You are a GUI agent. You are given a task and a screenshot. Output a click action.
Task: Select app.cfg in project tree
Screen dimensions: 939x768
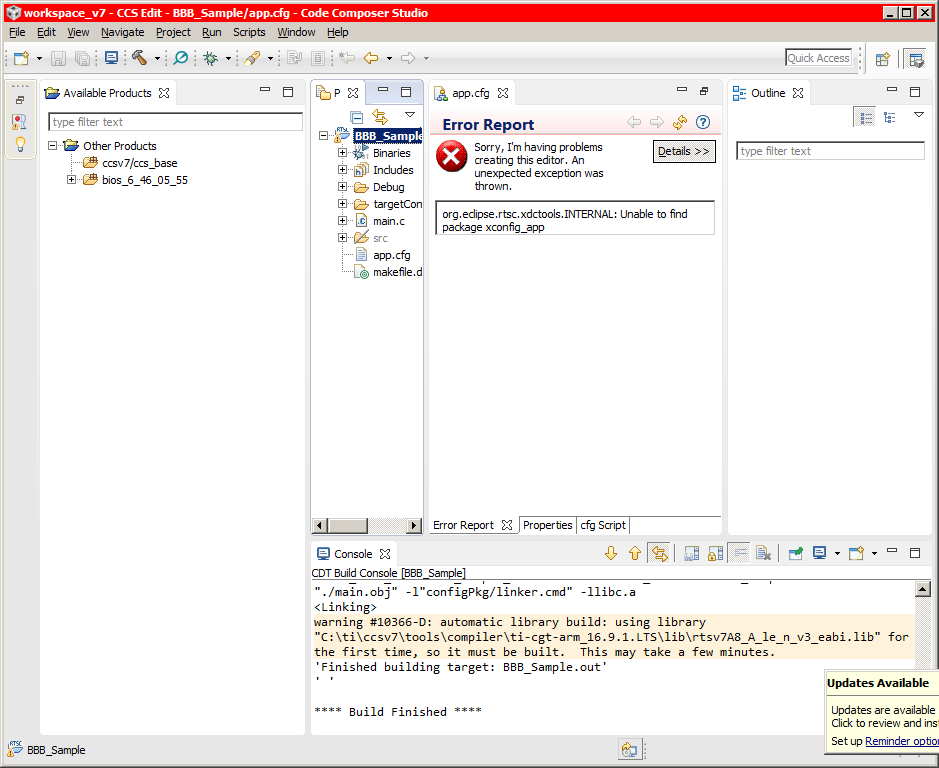coord(392,255)
